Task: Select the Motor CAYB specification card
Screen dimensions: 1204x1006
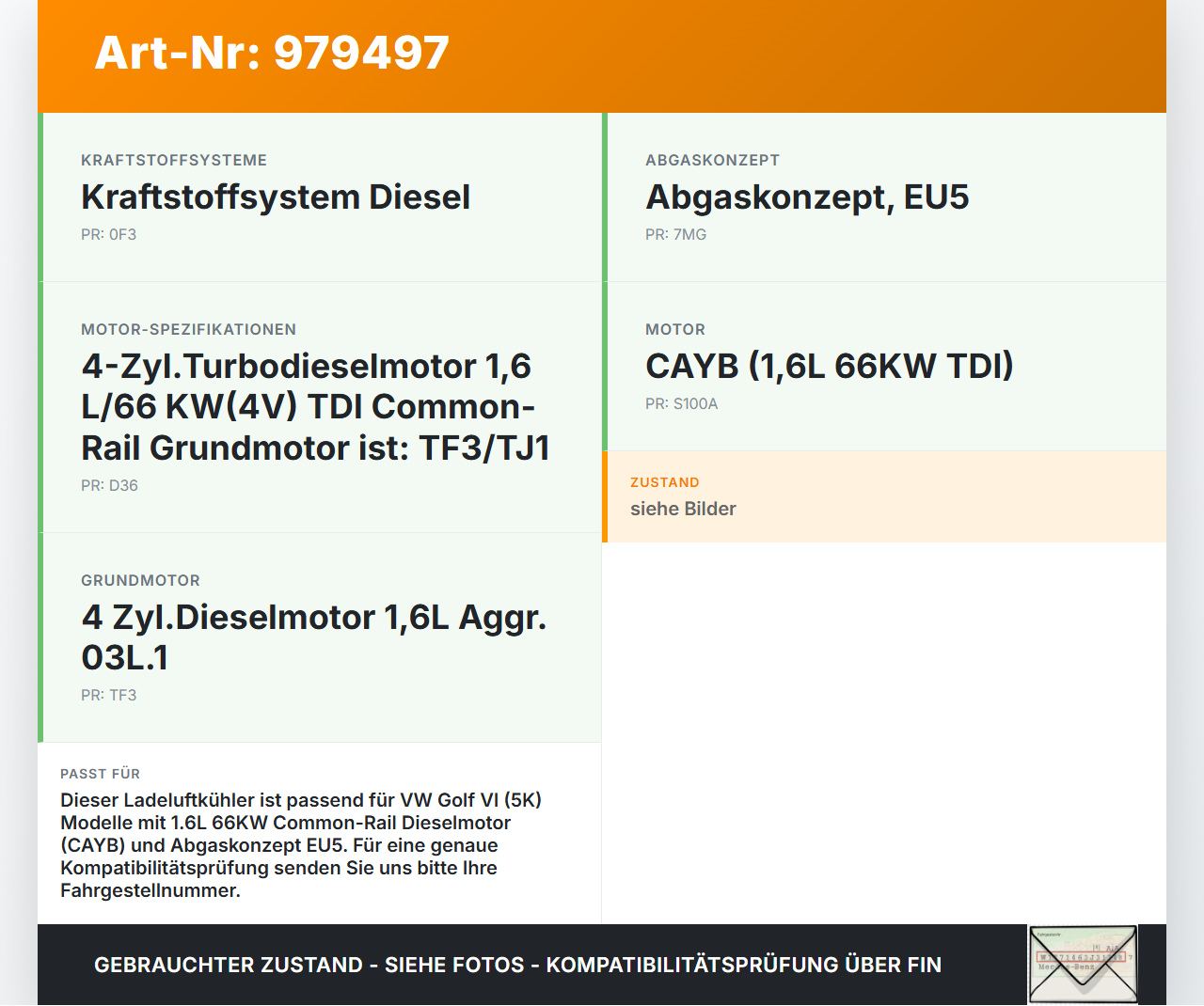Action: (884, 367)
